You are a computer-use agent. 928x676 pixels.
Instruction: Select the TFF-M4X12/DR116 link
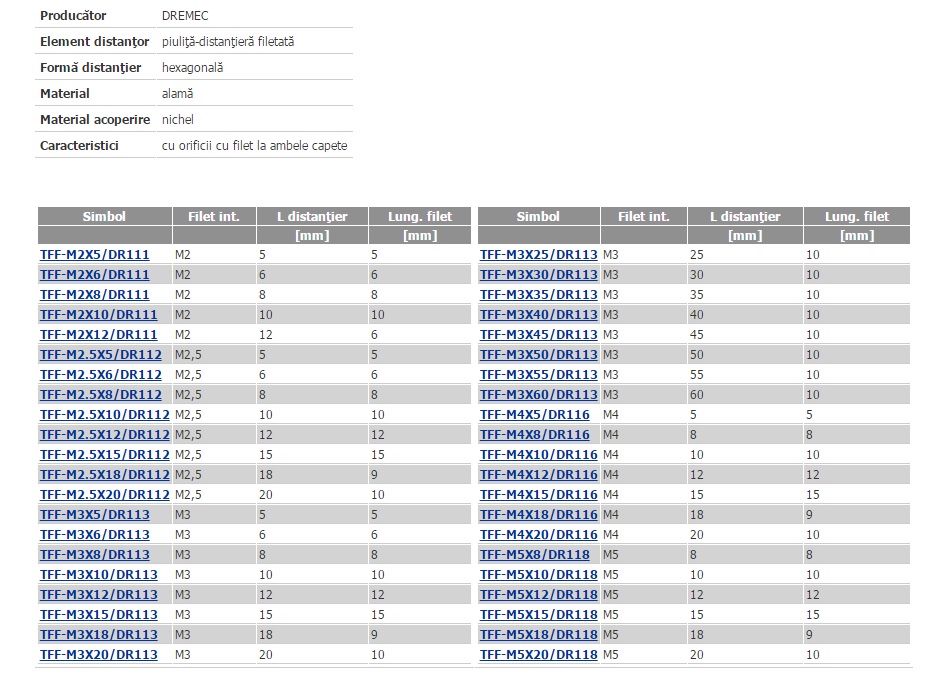coord(539,475)
